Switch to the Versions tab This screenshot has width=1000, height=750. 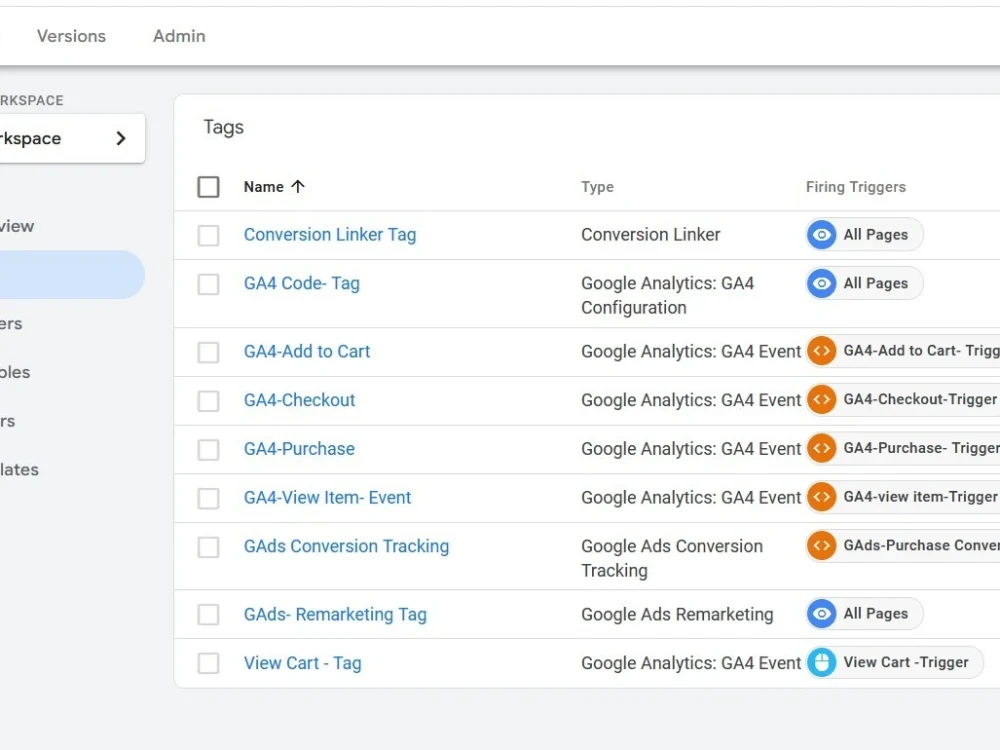pyautogui.click(x=71, y=36)
